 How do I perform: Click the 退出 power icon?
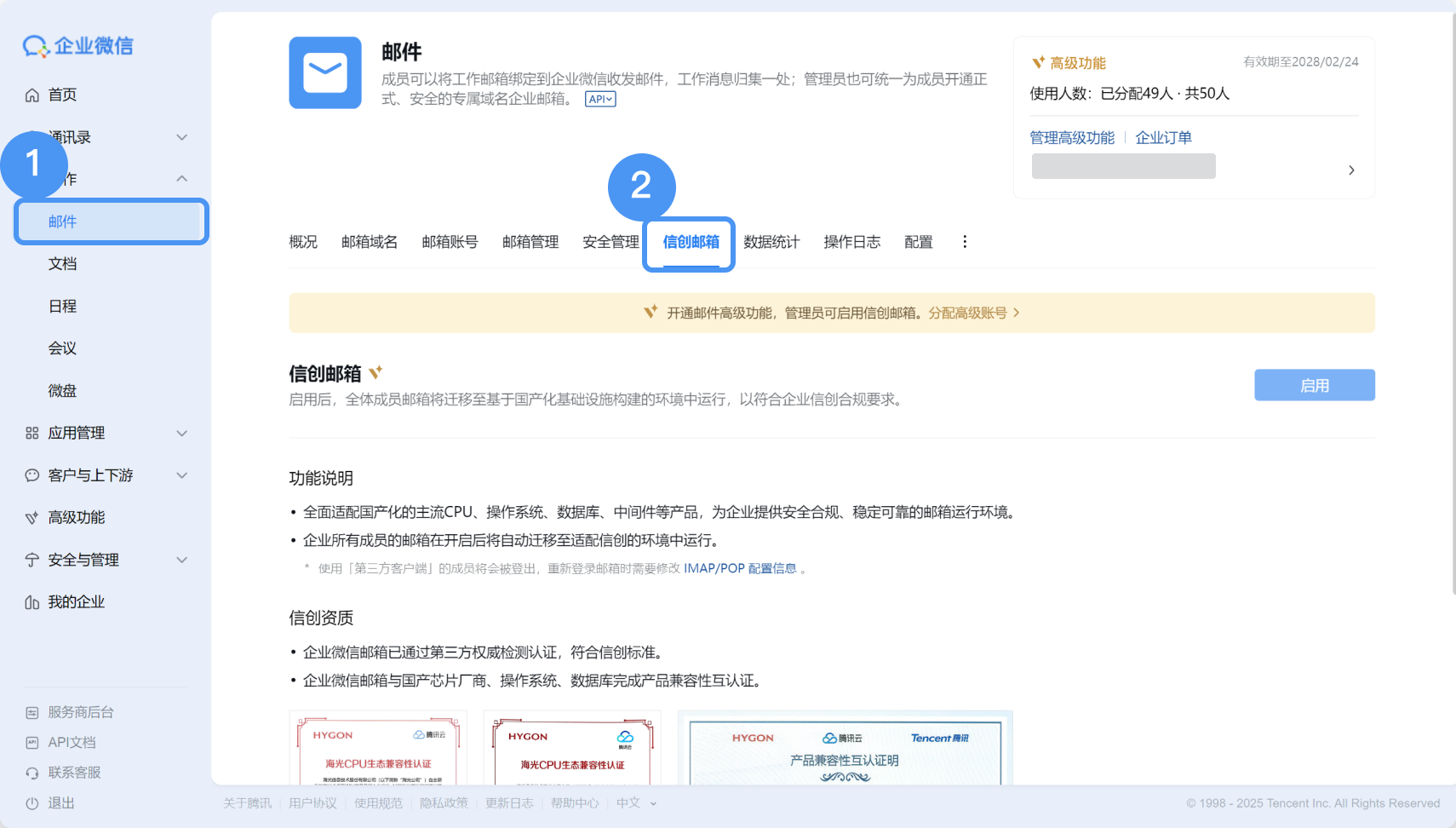[x=32, y=803]
